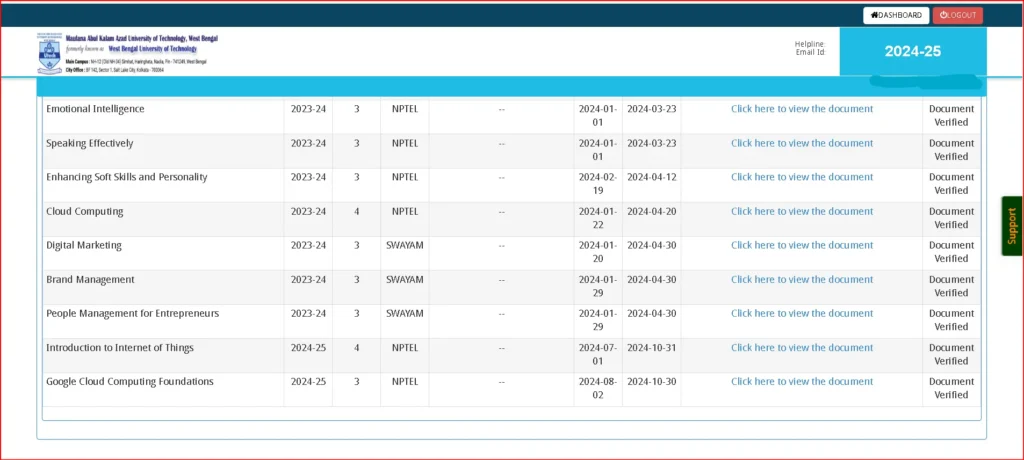Click the DASHBOARD button
The height and width of the screenshot is (460, 1024).
click(896, 15)
